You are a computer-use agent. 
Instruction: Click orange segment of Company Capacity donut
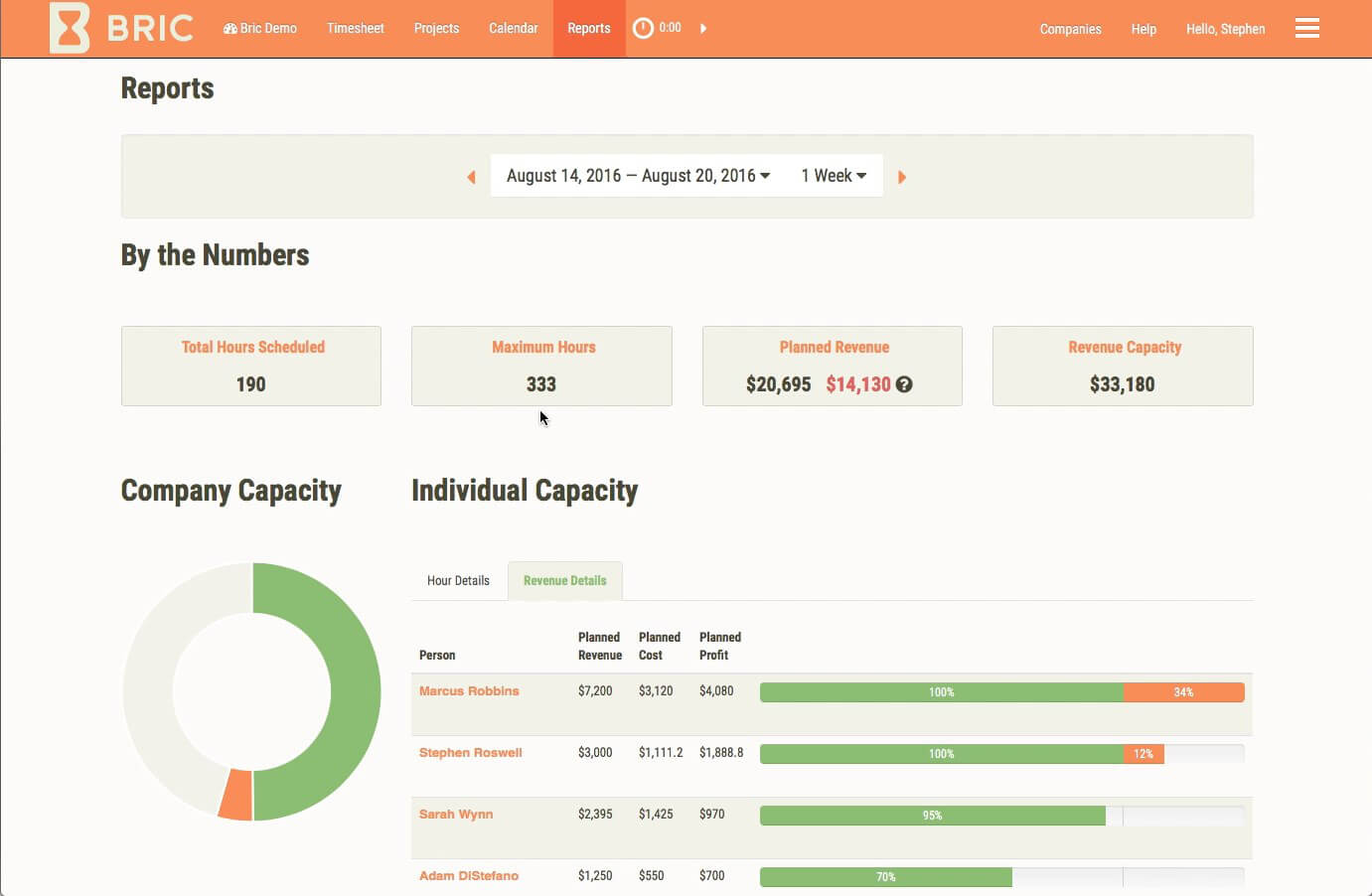235,796
